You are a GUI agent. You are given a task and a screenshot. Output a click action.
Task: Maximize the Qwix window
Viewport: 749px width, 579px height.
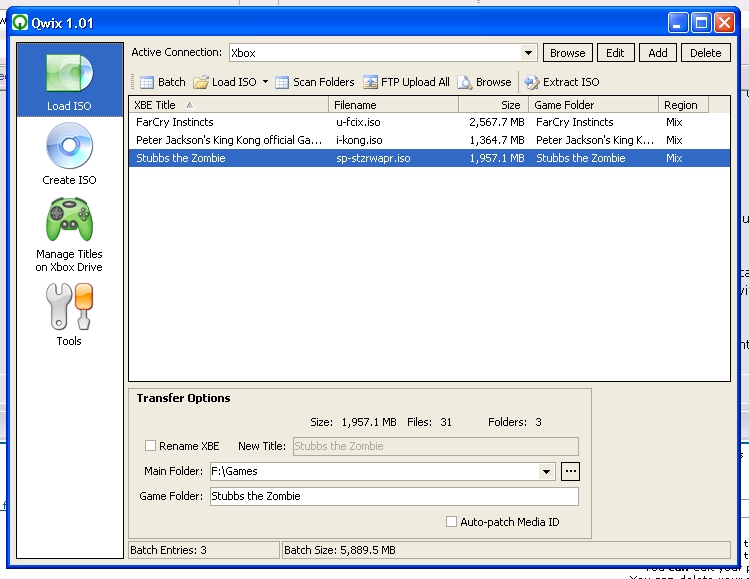pyautogui.click(x=701, y=22)
